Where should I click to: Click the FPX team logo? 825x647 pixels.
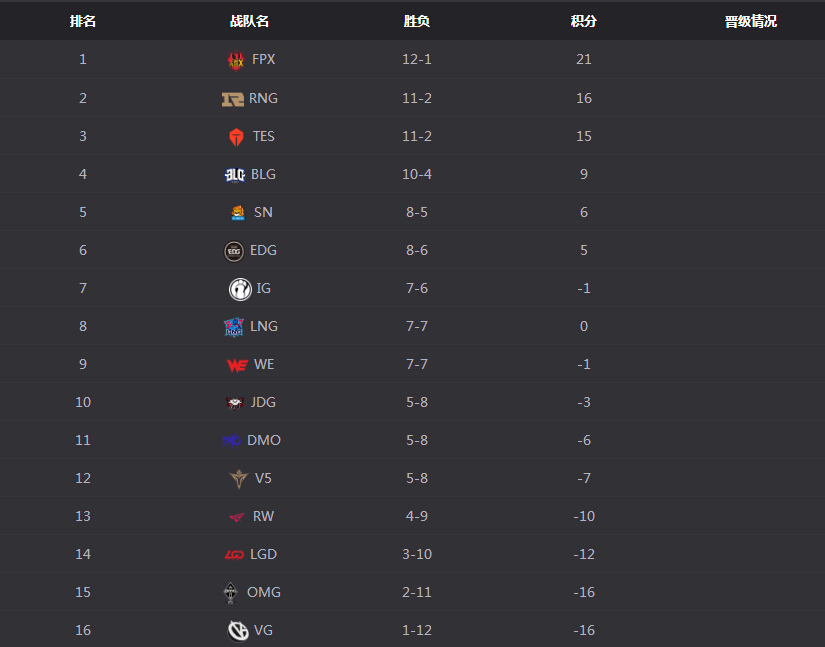236,60
